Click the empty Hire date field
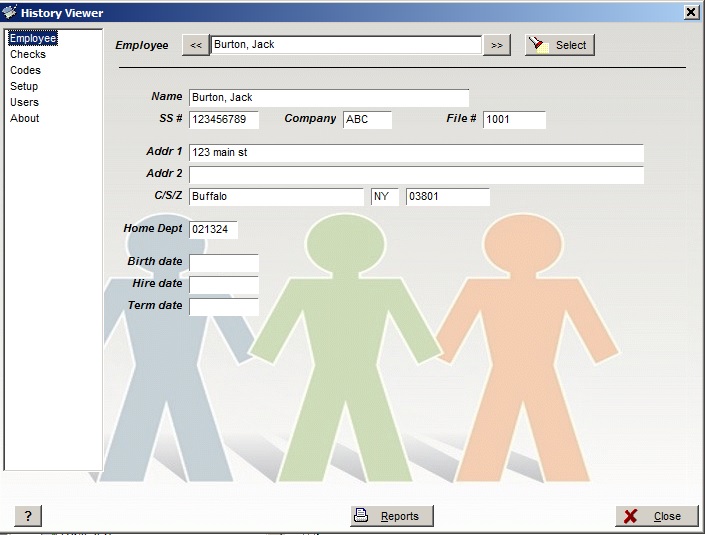 tap(223, 285)
